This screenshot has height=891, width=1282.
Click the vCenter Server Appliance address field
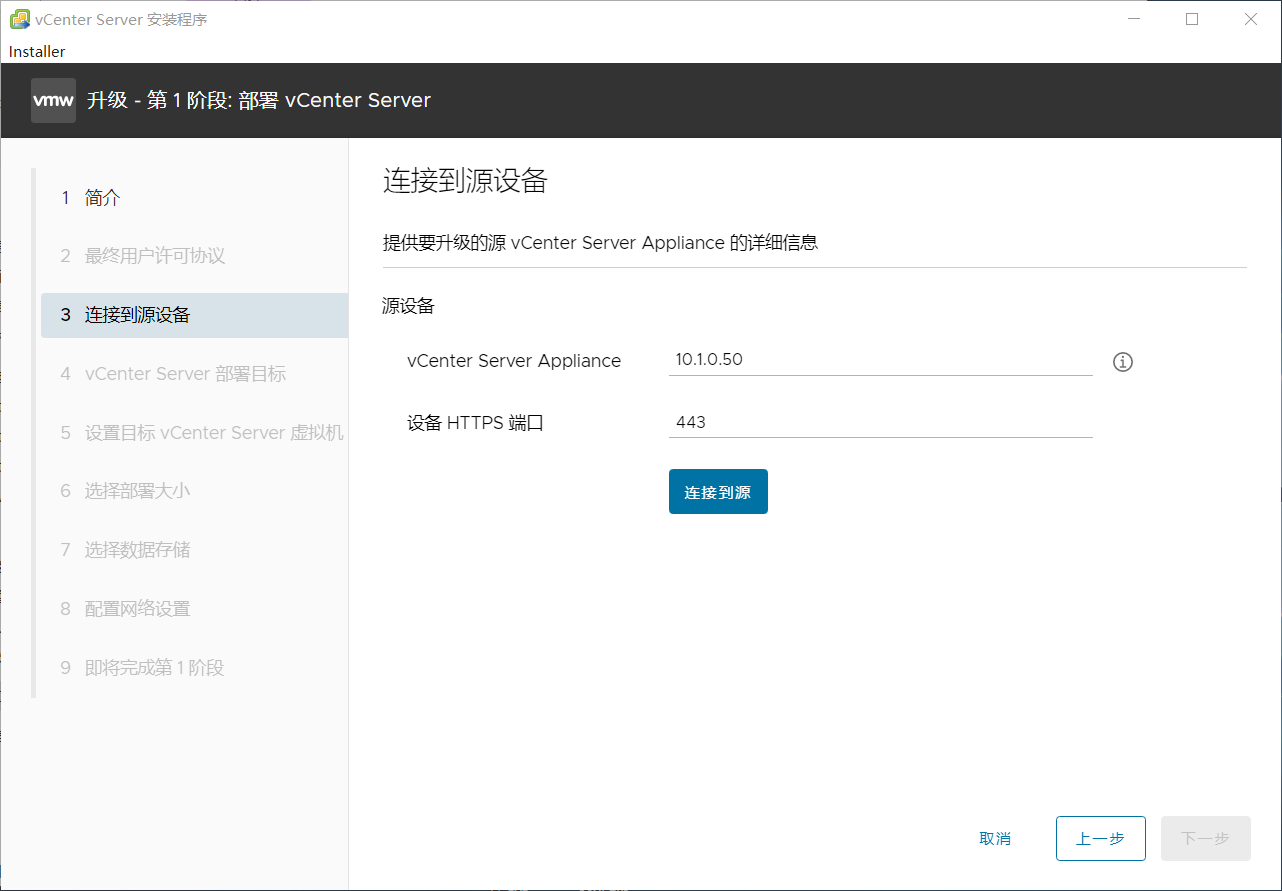pos(880,360)
